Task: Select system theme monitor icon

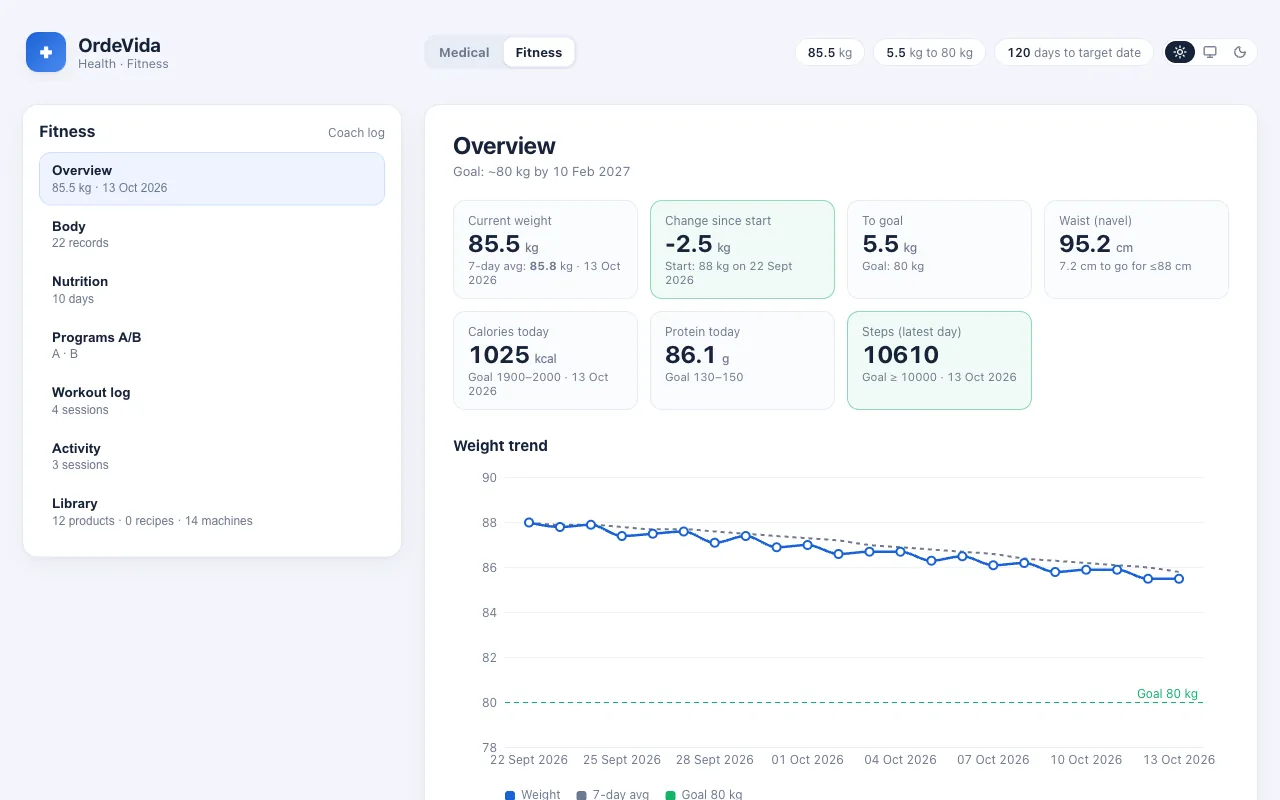Action: (x=1210, y=52)
